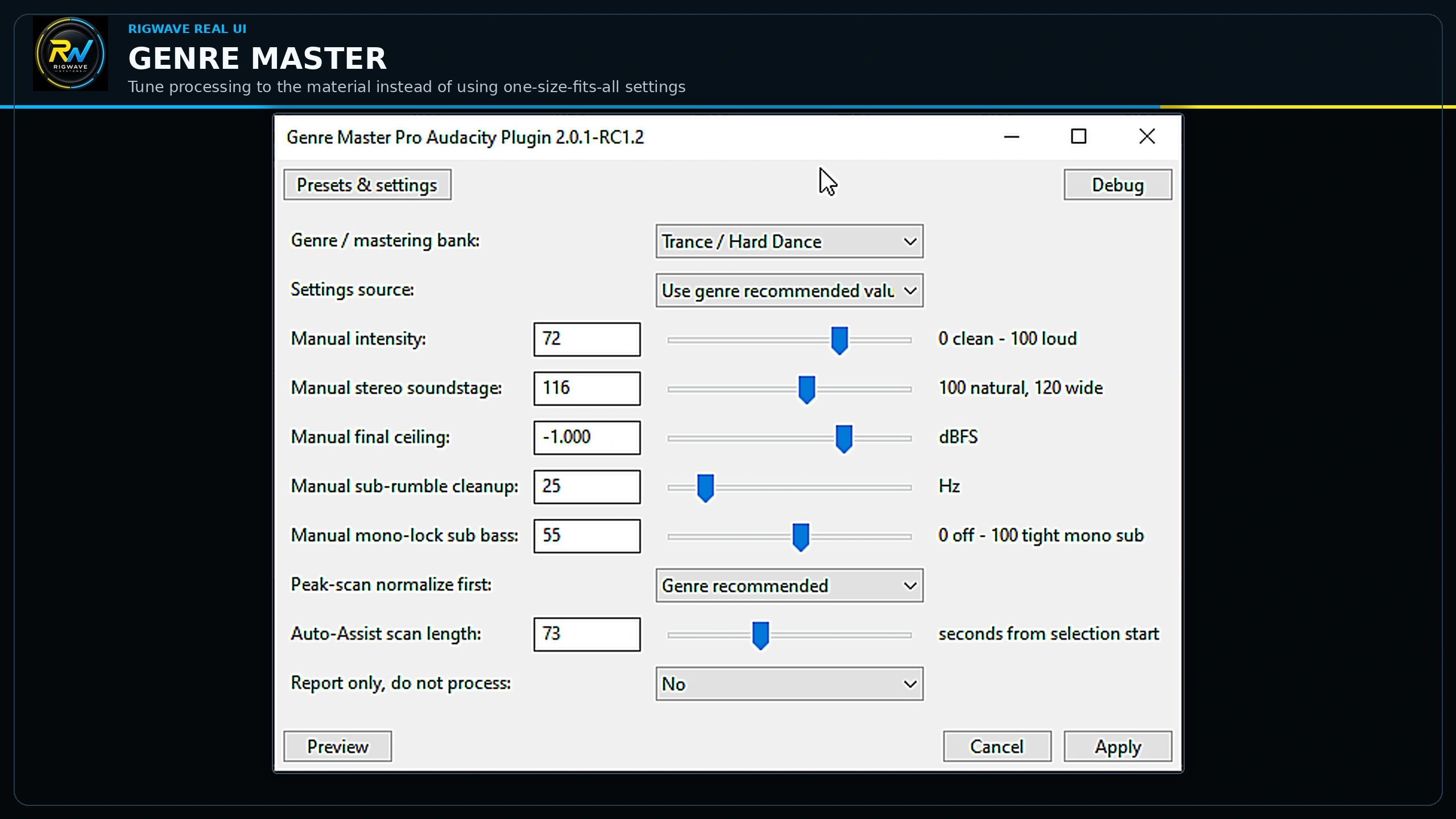The height and width of the screenshot is (819, 1456).
Task: Open the Genre / mastering bank dropdown
Action: point(789,242)
